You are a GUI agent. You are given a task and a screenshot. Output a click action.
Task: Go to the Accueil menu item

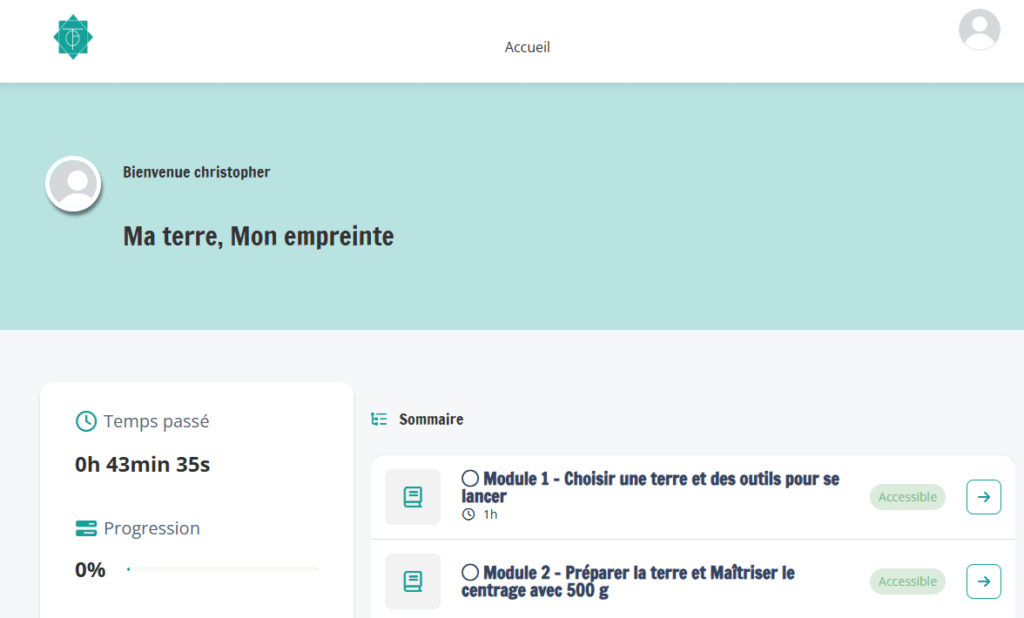click(x=527, y=47)
